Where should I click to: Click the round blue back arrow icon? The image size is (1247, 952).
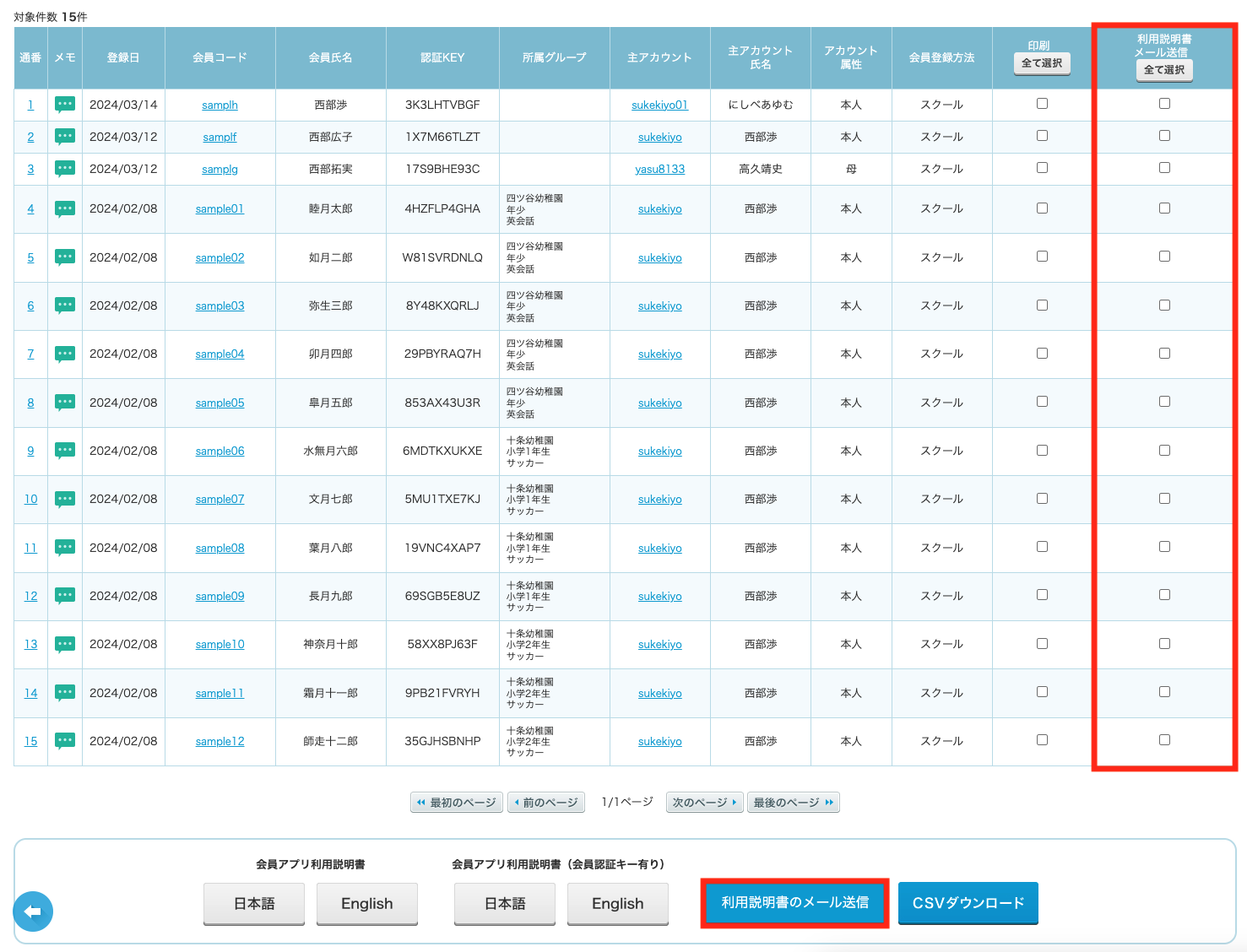[33, 911]
